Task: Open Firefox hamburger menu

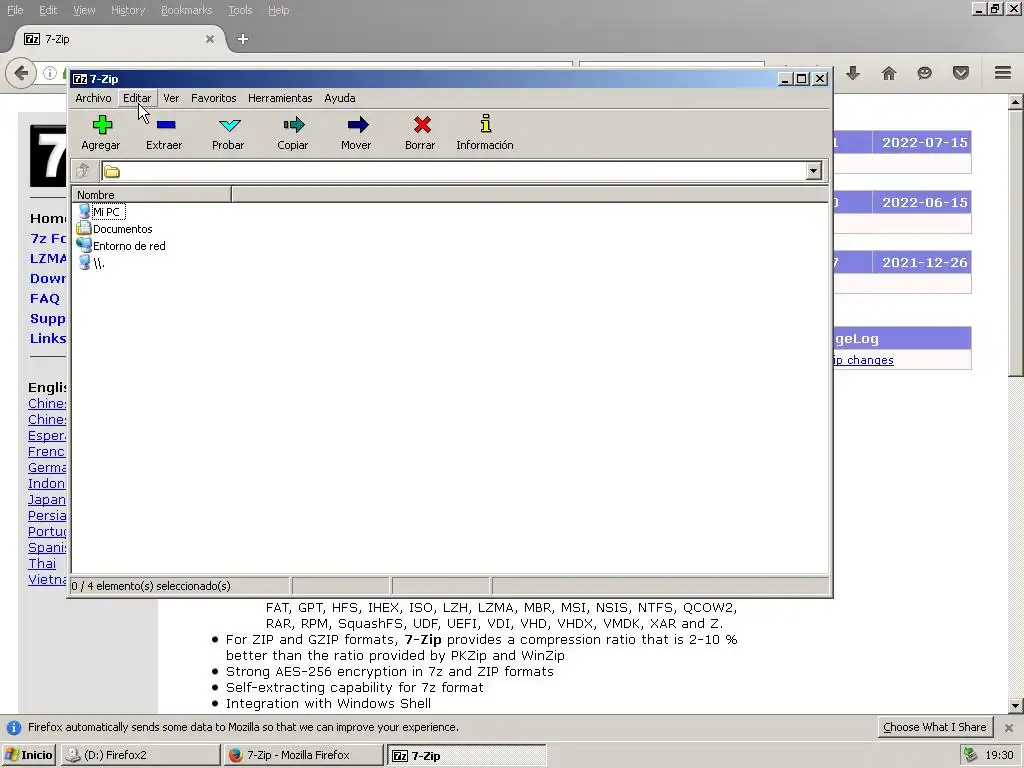Action: click(1003, 72)
